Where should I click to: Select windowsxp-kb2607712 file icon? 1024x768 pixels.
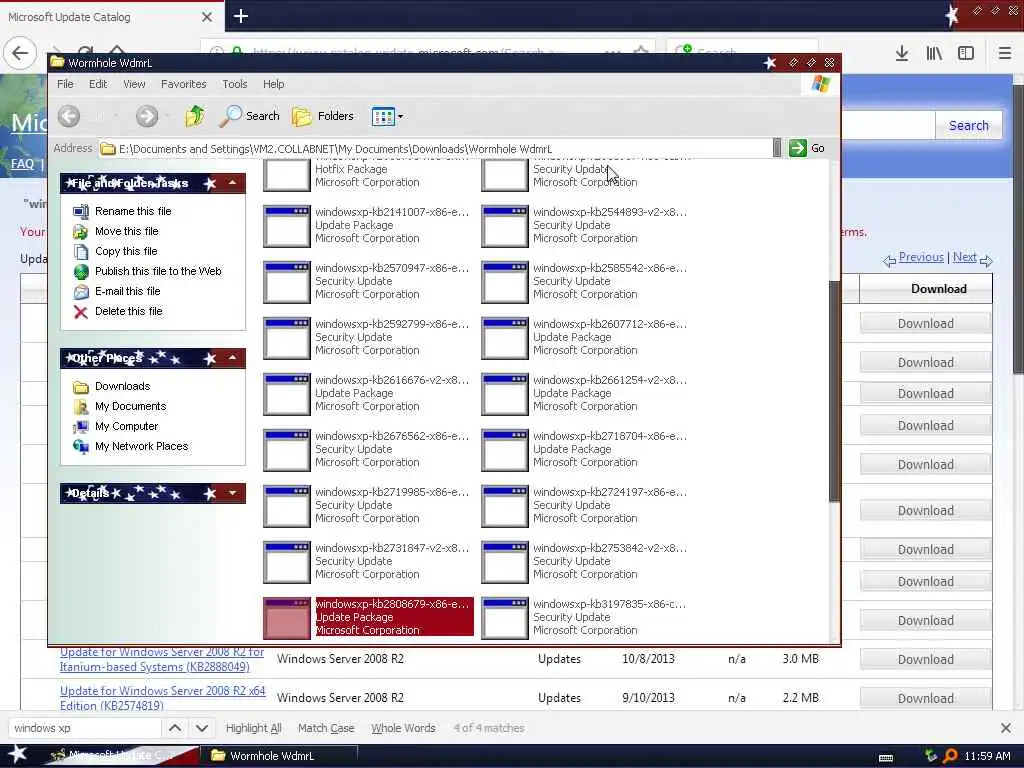point(505,338)
